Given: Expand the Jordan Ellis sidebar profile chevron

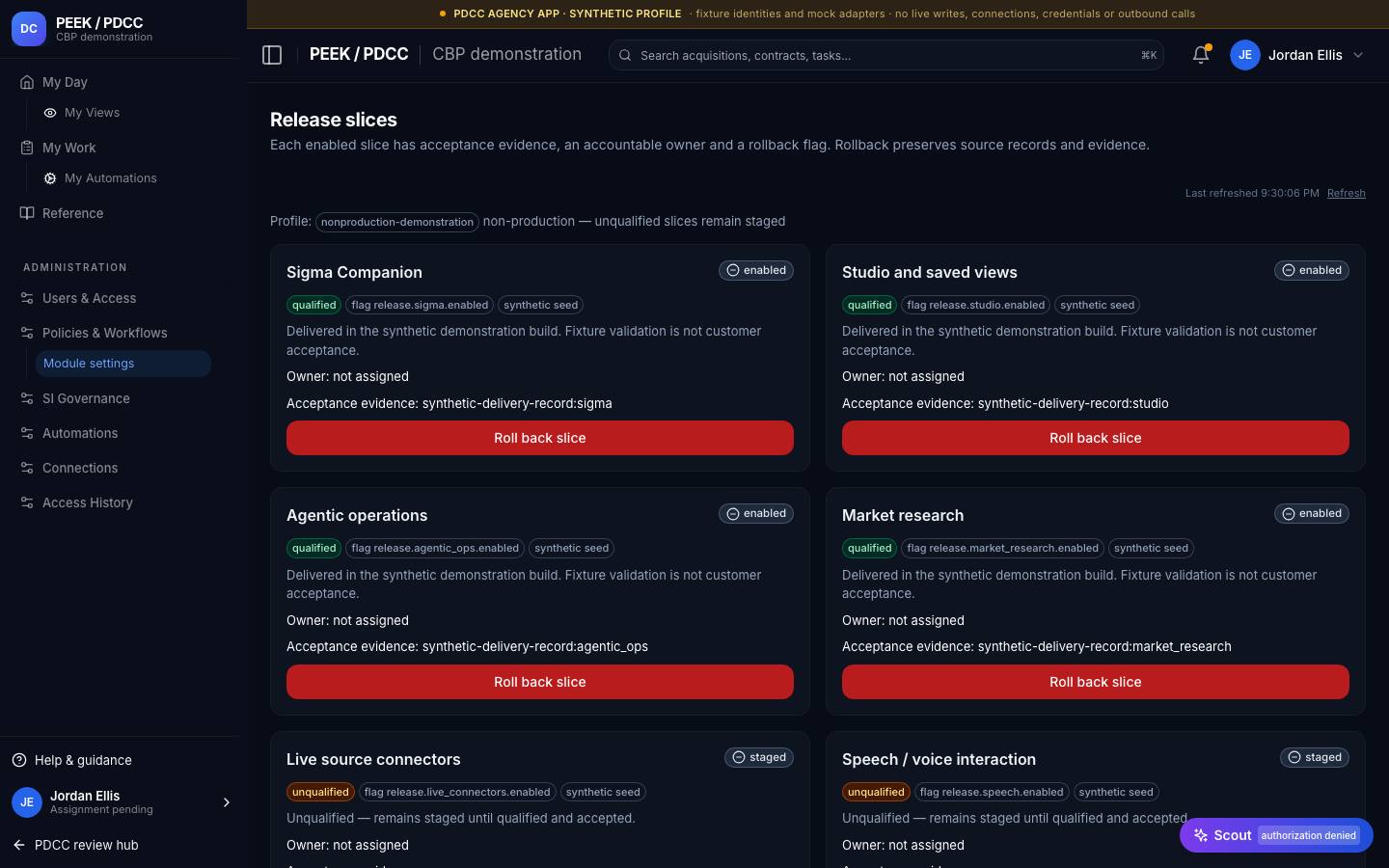Looking at the screenshot, I should (227, 802).
